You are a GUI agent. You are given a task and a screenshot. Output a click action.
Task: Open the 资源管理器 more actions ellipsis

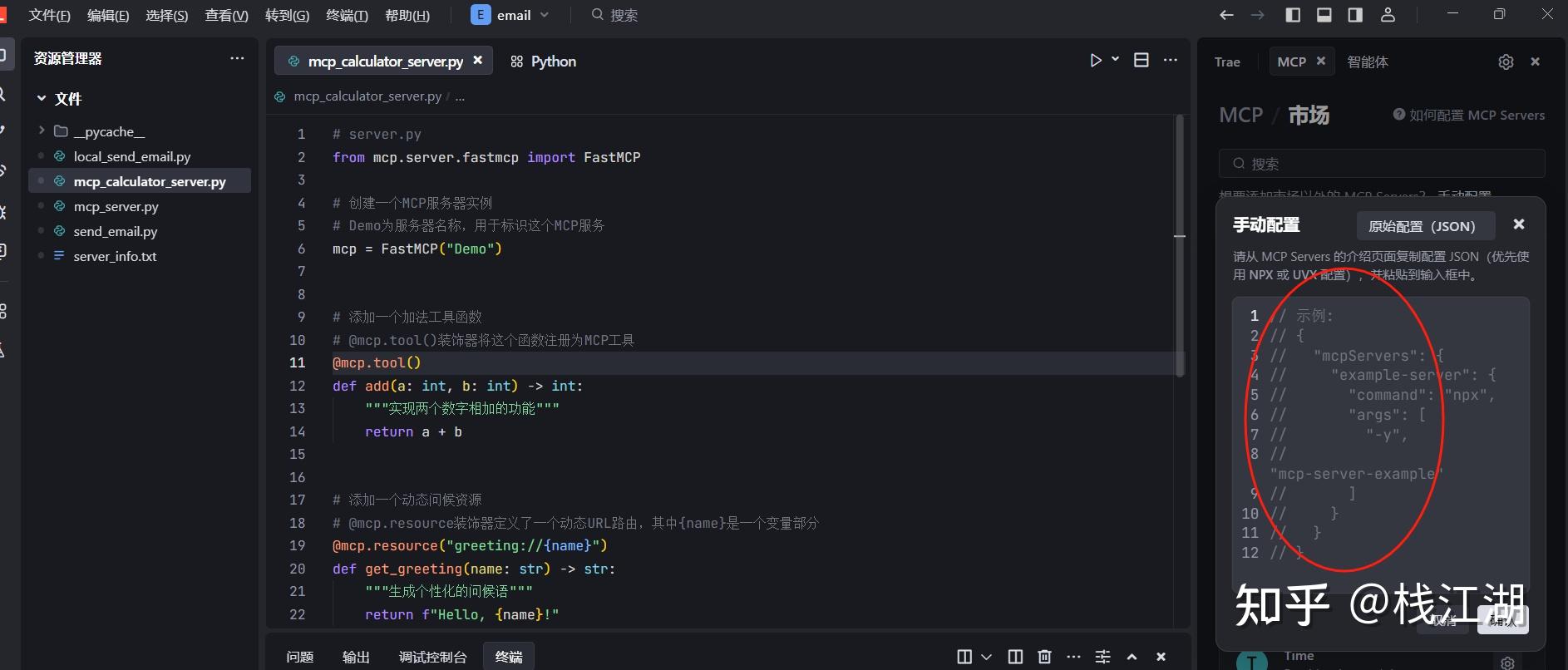click(237, 58)
